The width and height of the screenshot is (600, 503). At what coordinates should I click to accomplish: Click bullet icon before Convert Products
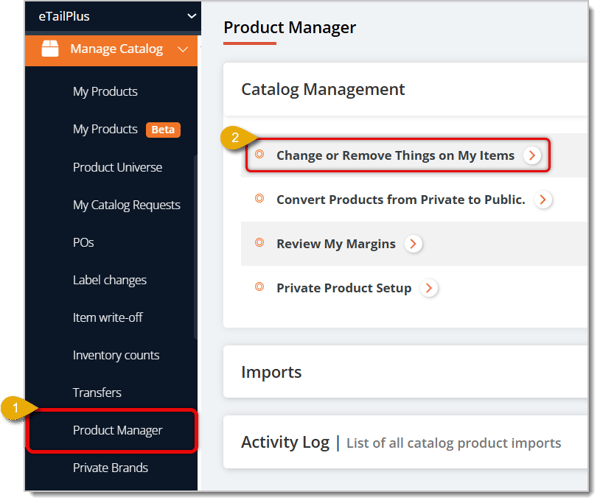260,199
